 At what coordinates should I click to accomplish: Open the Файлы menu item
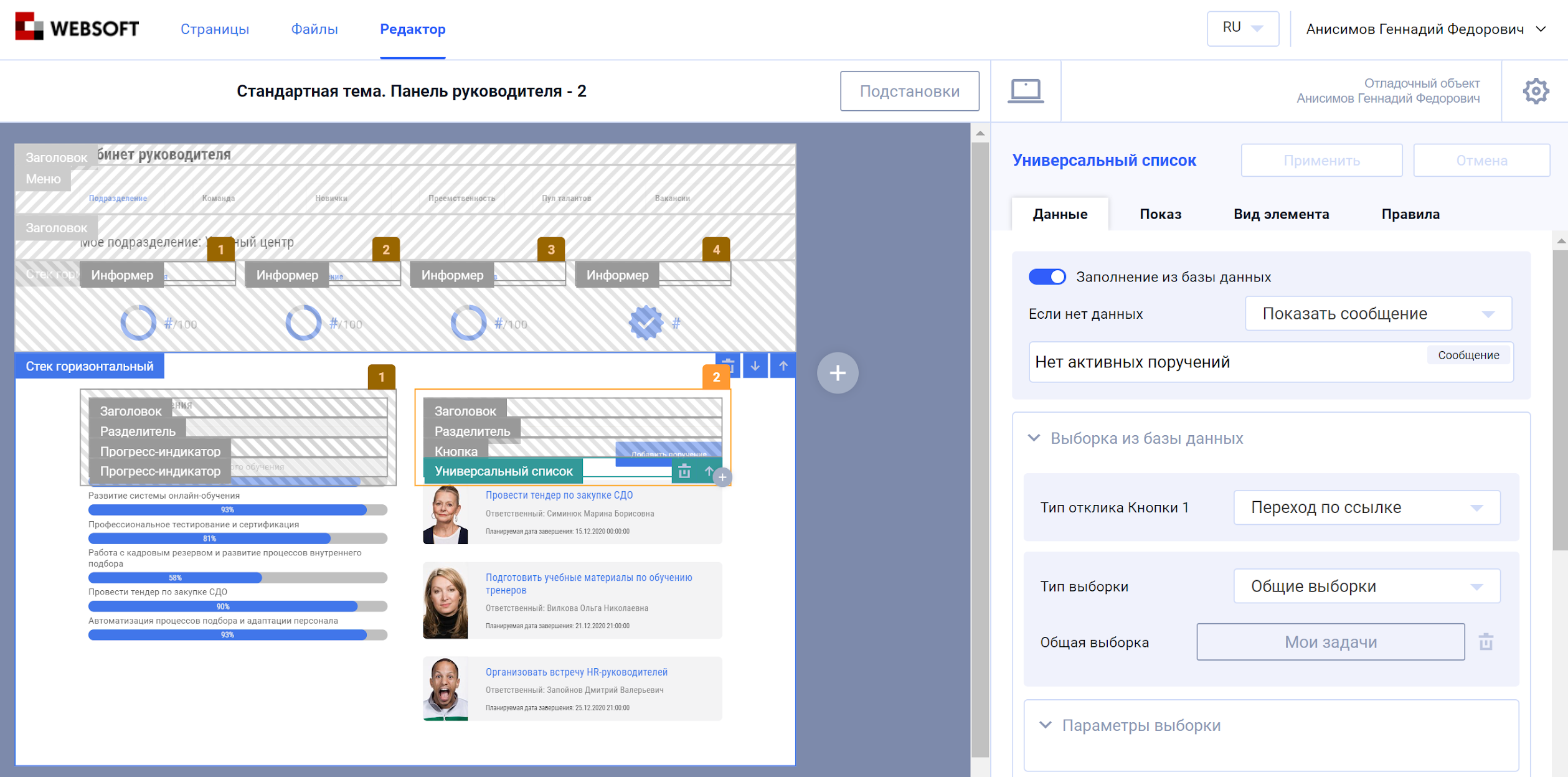tap(314, 29)
